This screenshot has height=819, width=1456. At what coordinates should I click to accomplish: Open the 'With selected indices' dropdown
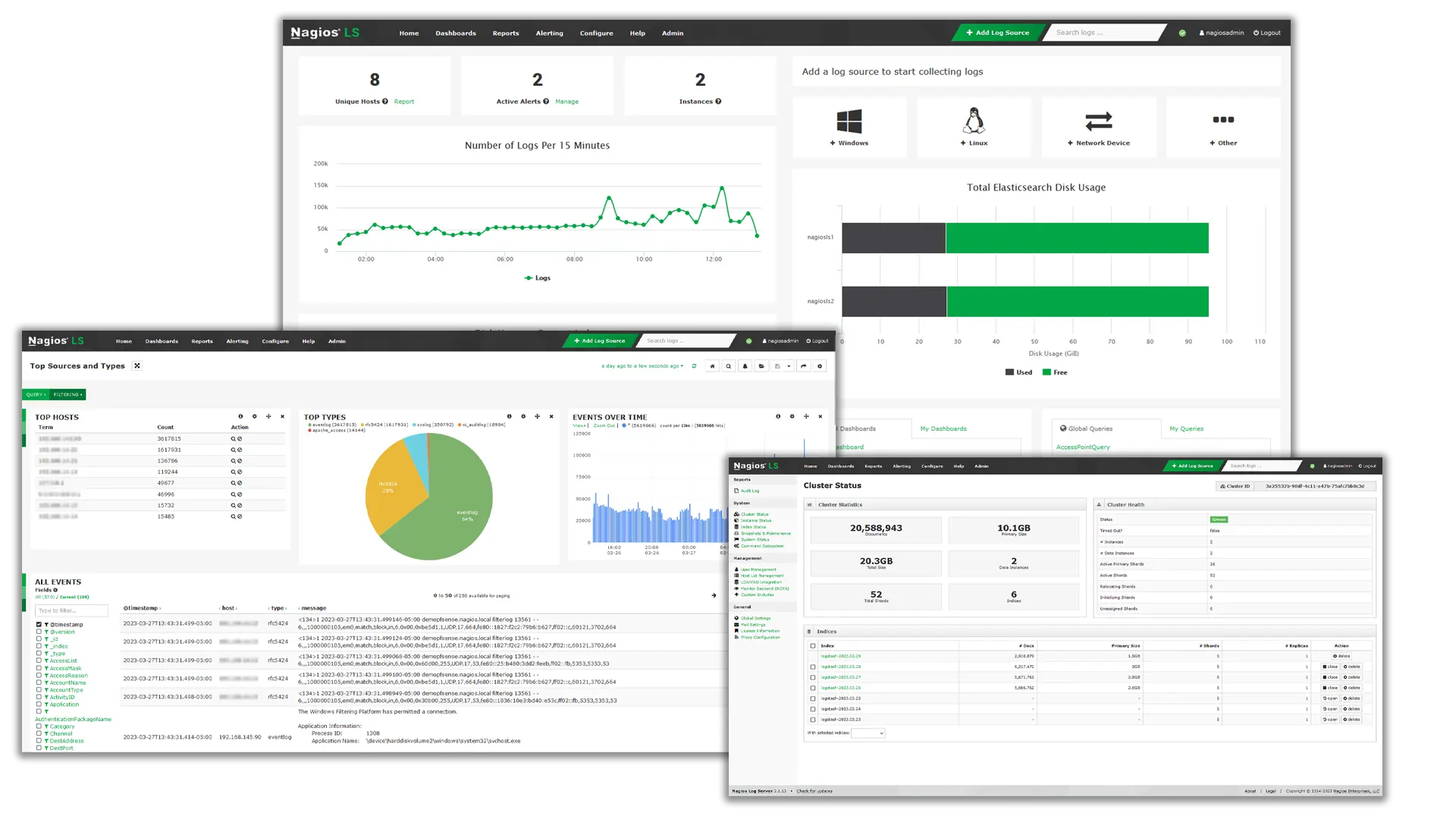tap(868, 733)
